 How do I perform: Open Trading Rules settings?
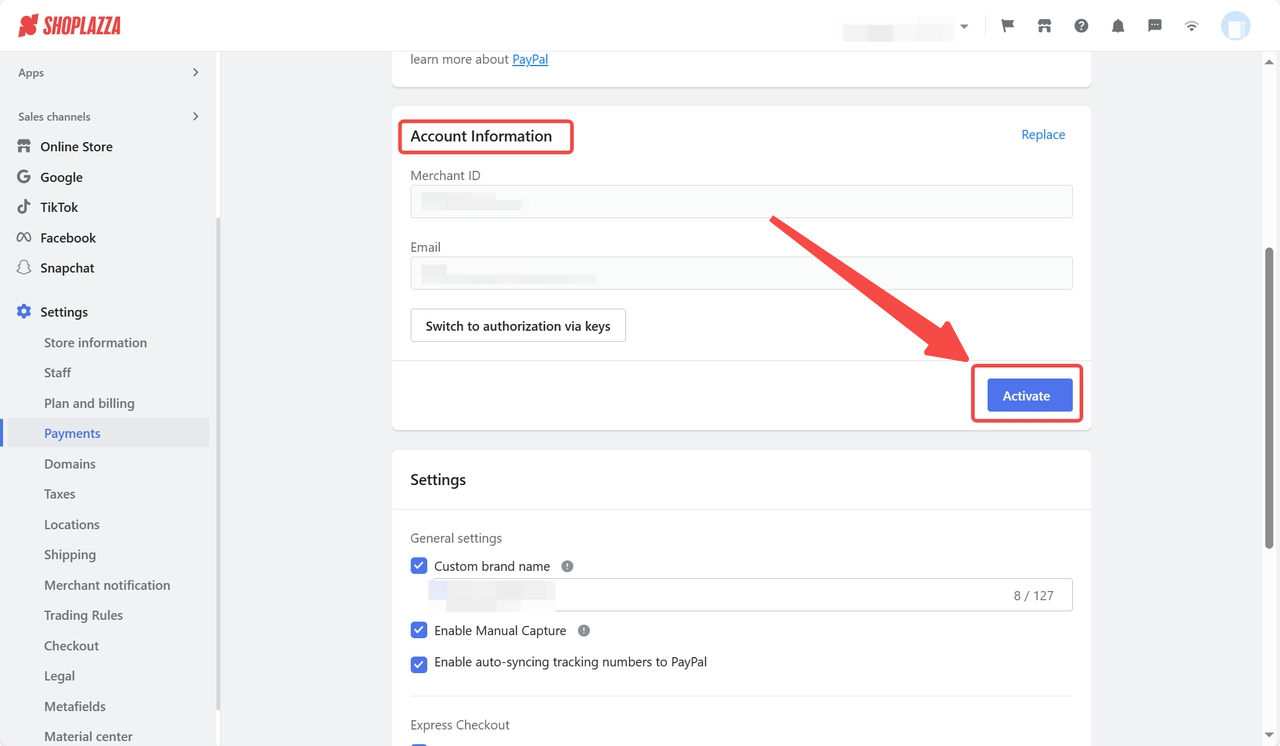click(x=83, y=616)
